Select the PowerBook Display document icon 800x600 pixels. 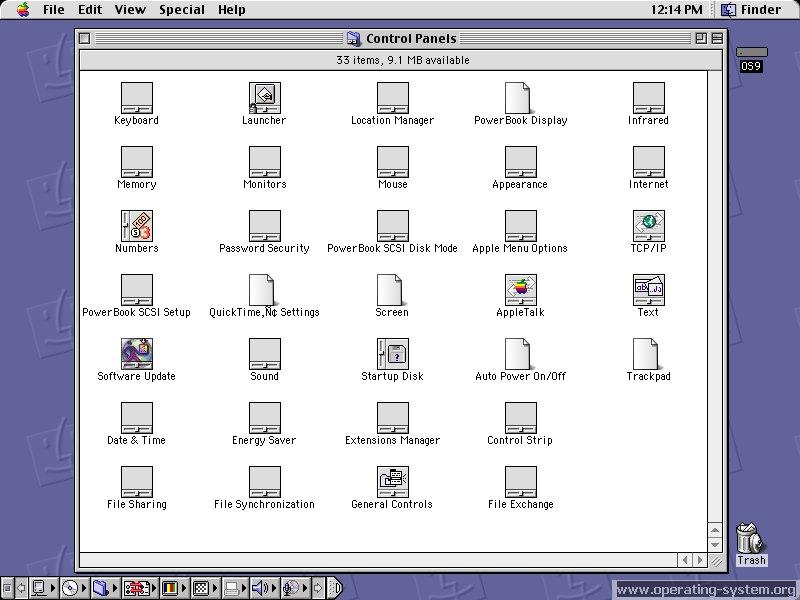click(518, 98)
